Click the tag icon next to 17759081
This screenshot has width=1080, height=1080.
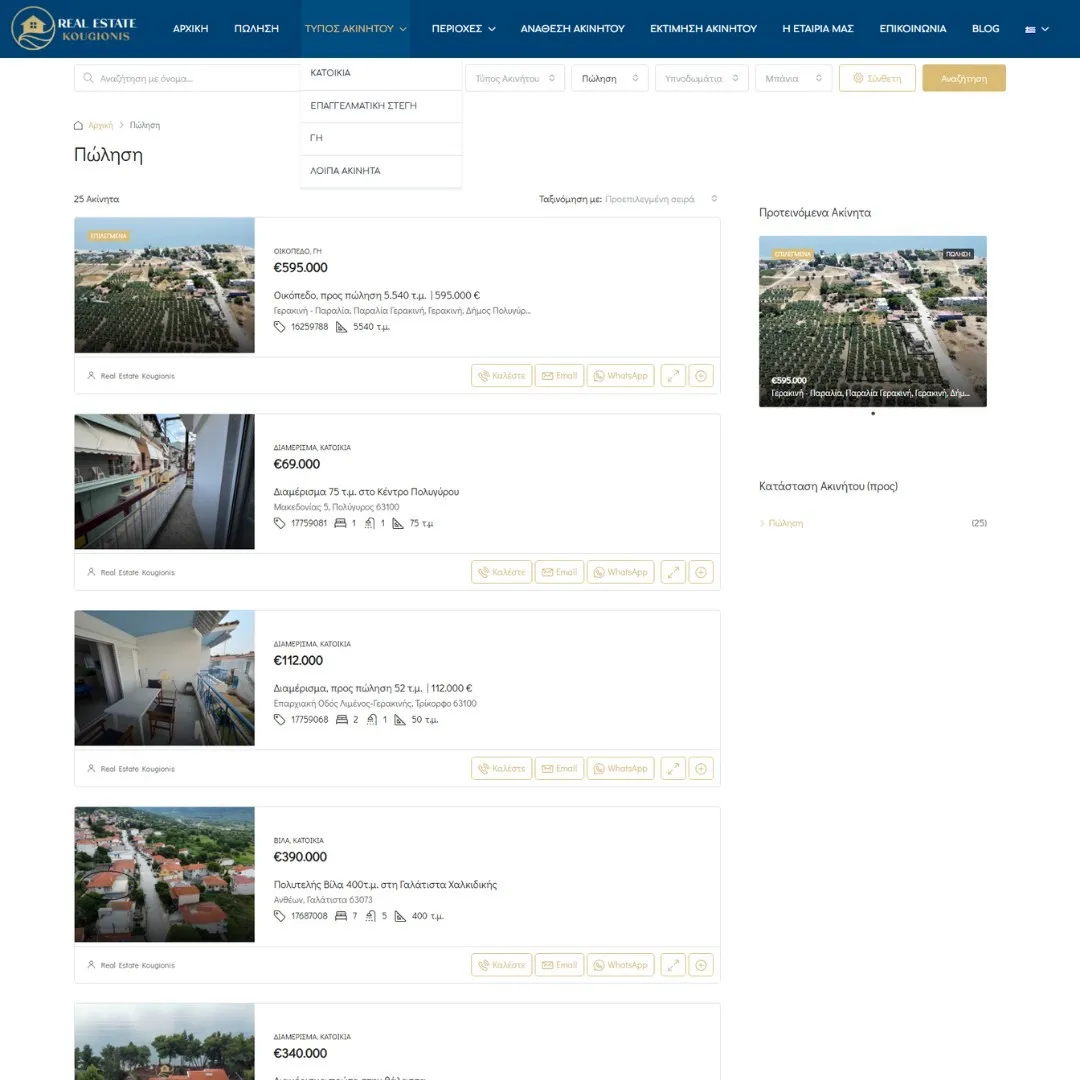coord(279,523)
